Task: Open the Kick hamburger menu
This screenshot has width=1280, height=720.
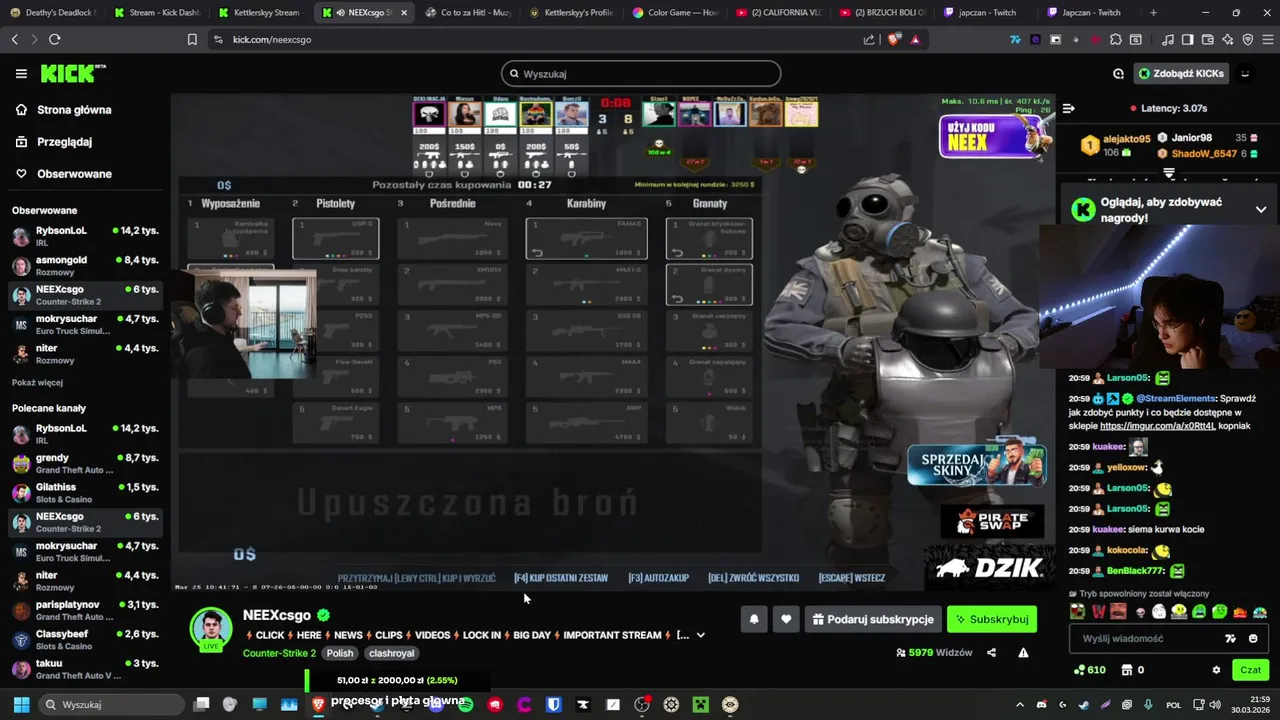Action: (21, 74)
